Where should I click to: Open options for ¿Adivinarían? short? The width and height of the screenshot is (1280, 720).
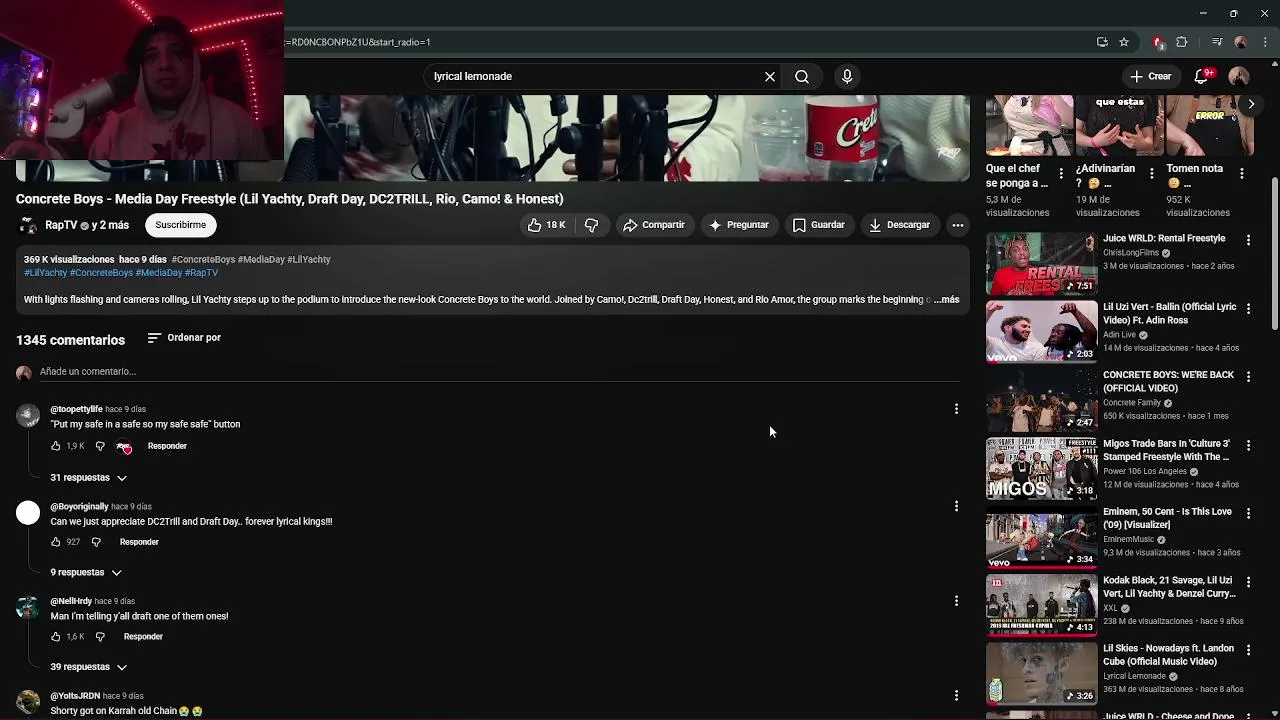[1151, 173]
